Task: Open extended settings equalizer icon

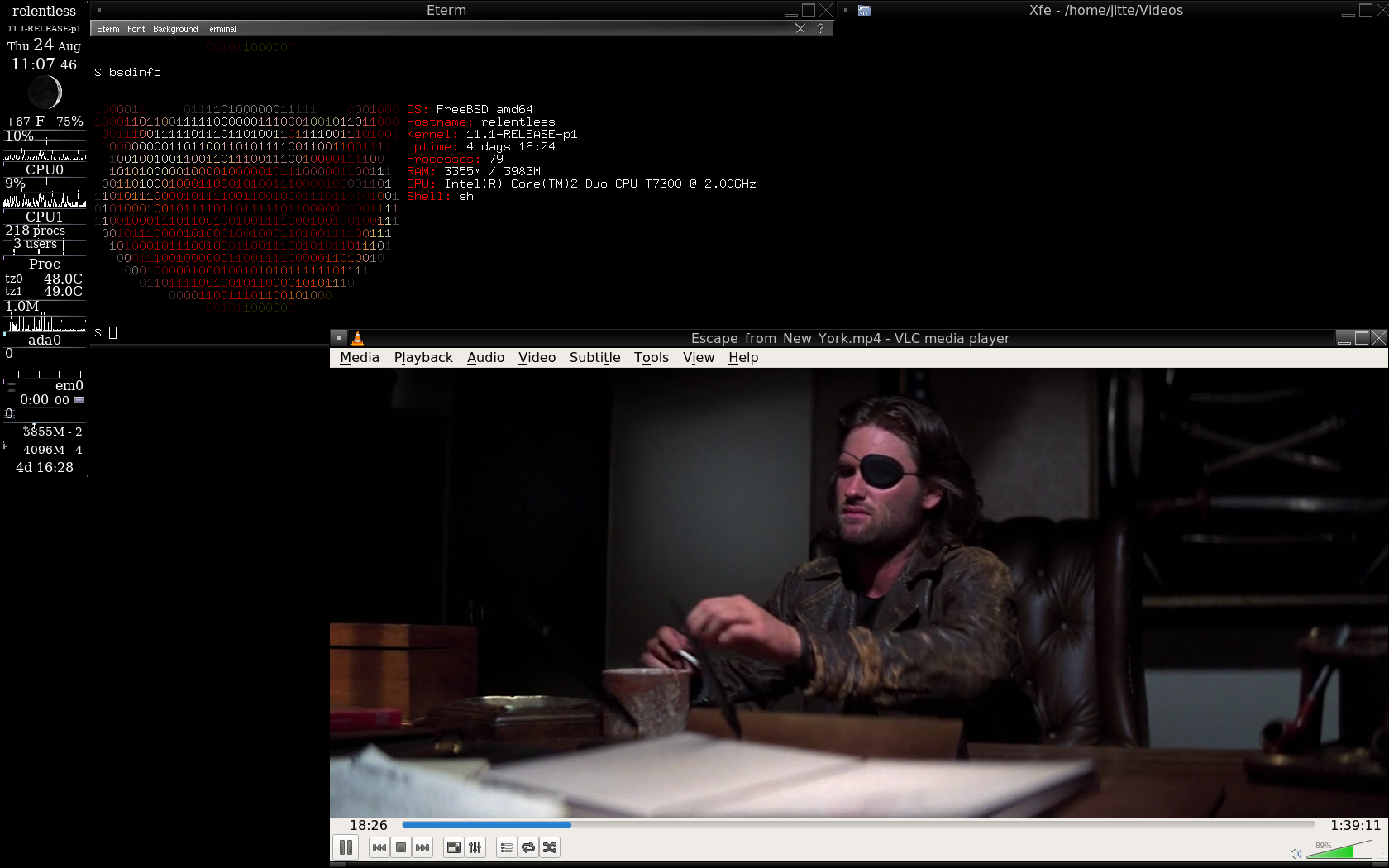Action: [x=475, y=847]
